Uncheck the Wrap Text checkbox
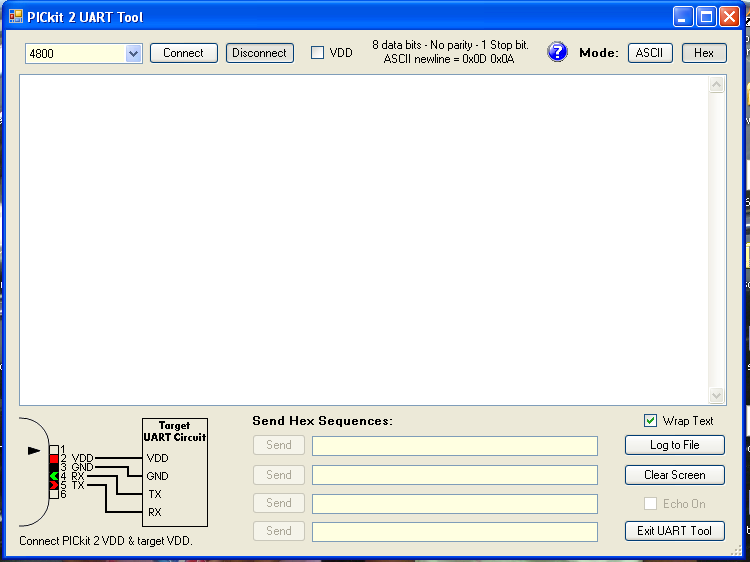750x562 pixels. pyautogui.click(x=650, y=421)
